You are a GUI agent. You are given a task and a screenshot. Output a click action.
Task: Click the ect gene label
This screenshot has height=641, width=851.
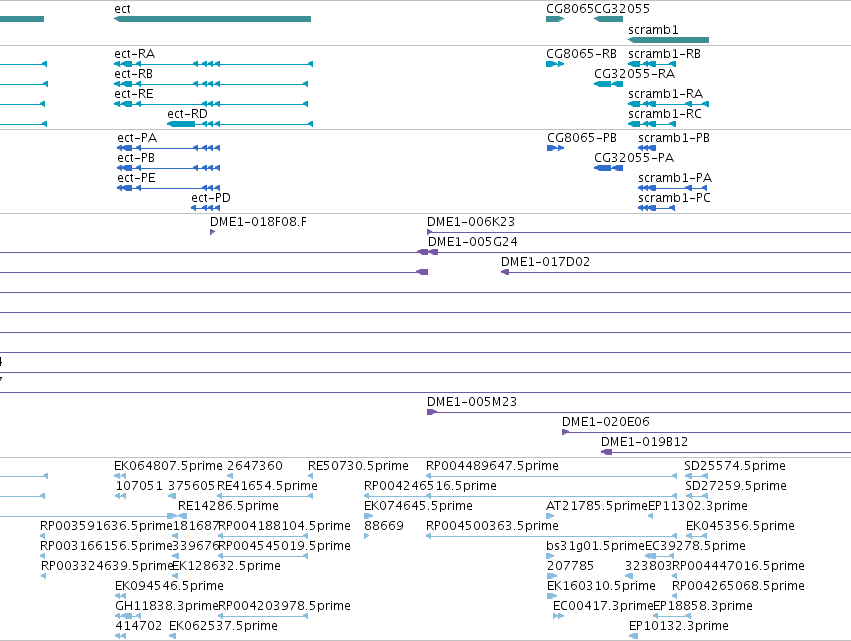(x=122, y=9)
